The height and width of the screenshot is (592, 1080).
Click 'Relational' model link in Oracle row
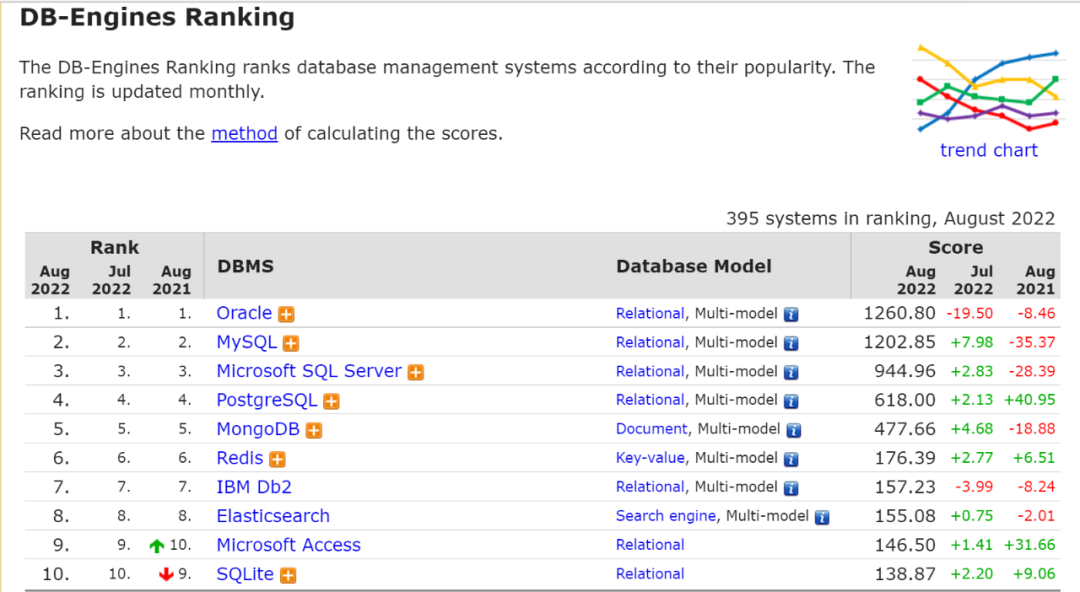point(650,314)
